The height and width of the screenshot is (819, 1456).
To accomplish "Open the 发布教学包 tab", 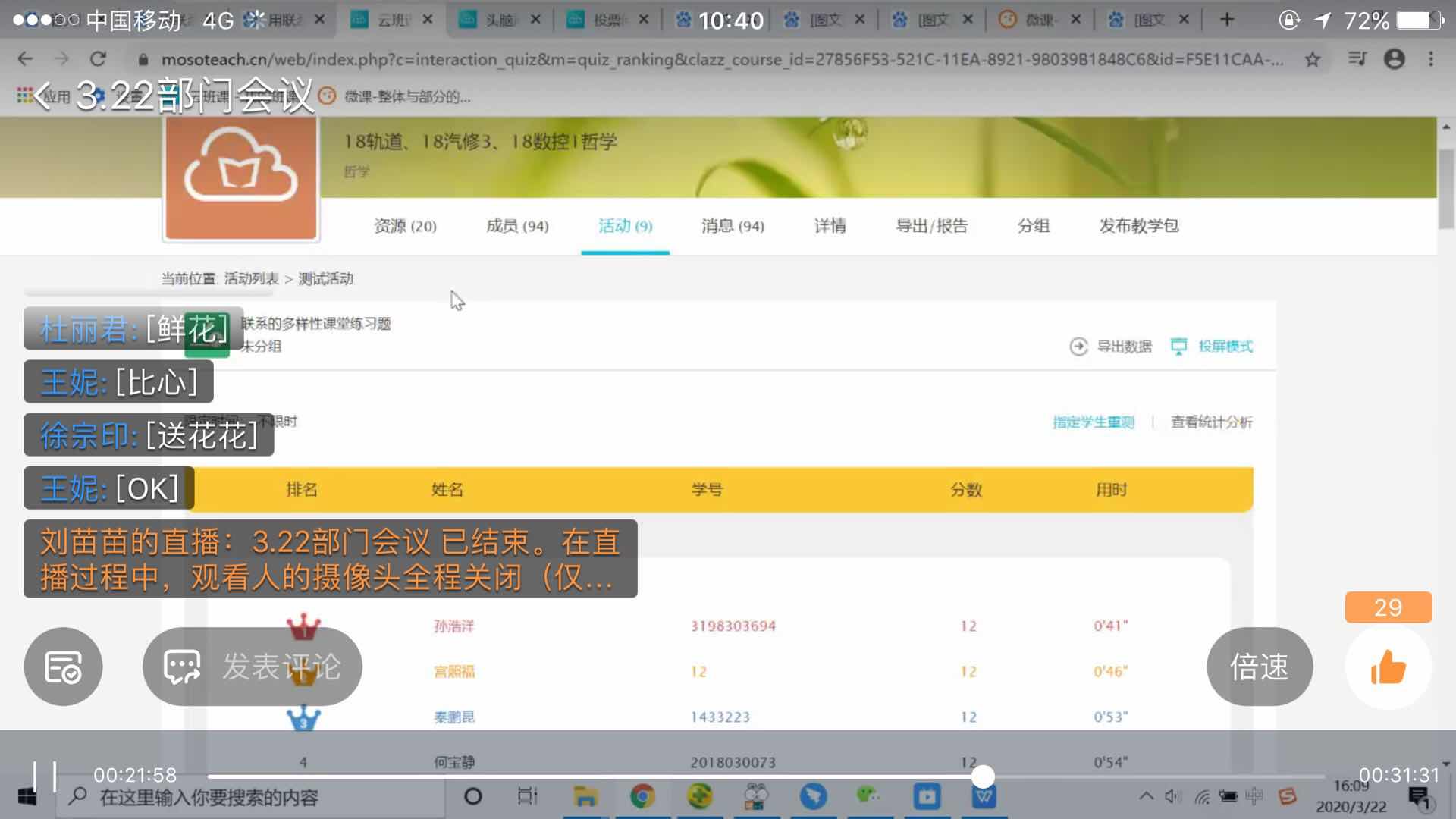I will coord(1138,226).
